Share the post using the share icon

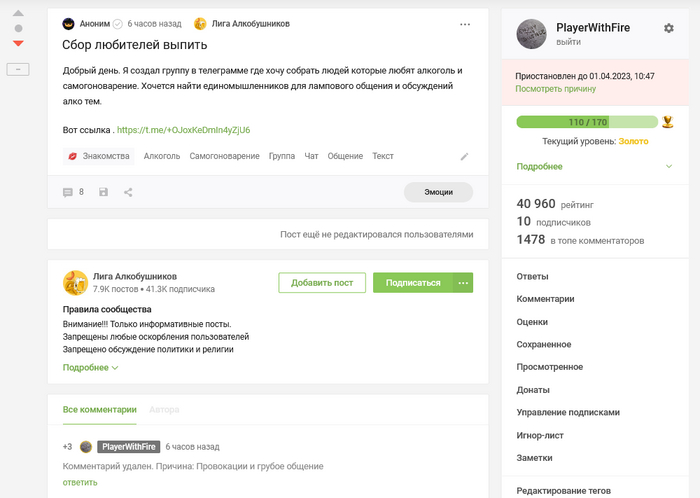coord(128,192)
